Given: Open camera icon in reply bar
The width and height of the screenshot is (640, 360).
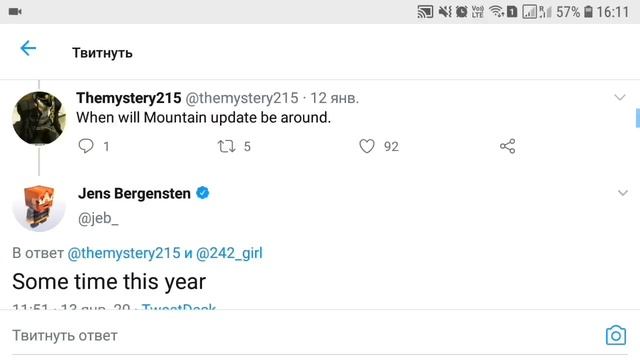Looking at the screenshot, I should [616, 335].
